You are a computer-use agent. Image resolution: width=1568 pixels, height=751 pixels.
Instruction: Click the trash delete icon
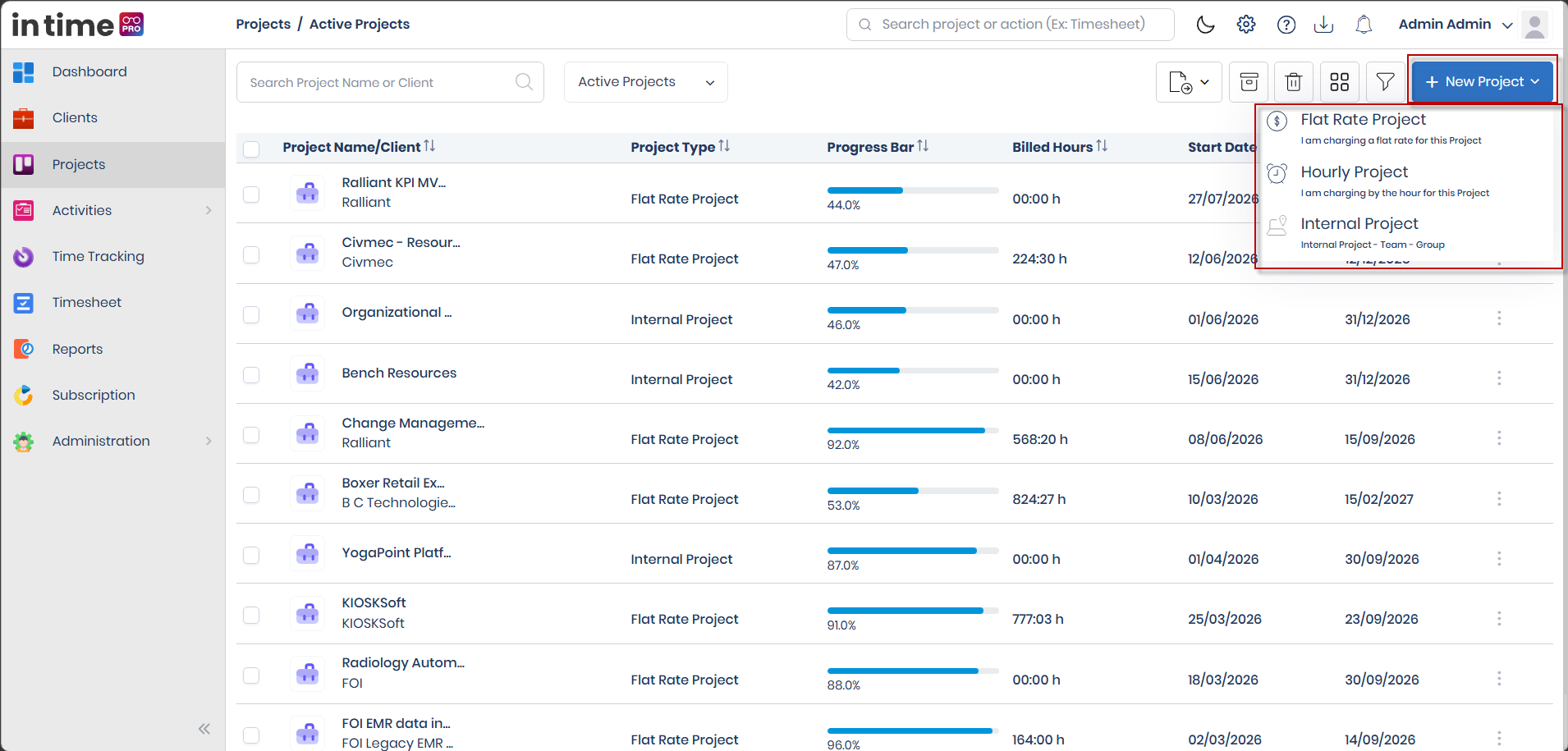click(x=1294, y=82)
